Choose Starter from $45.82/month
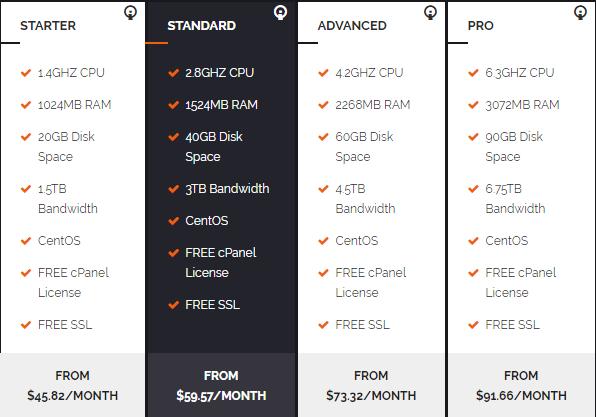 (x=73, y=385)
